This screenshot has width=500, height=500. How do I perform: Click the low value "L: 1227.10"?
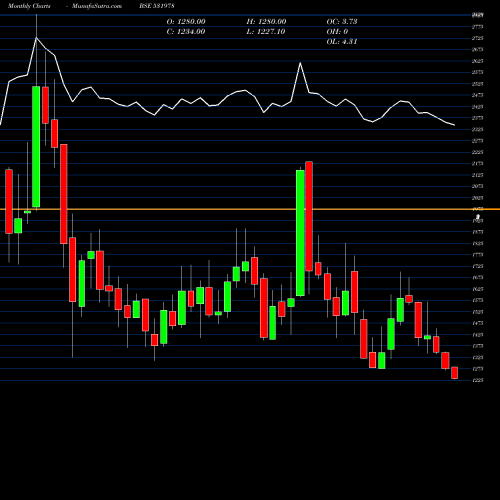point(266,32)
